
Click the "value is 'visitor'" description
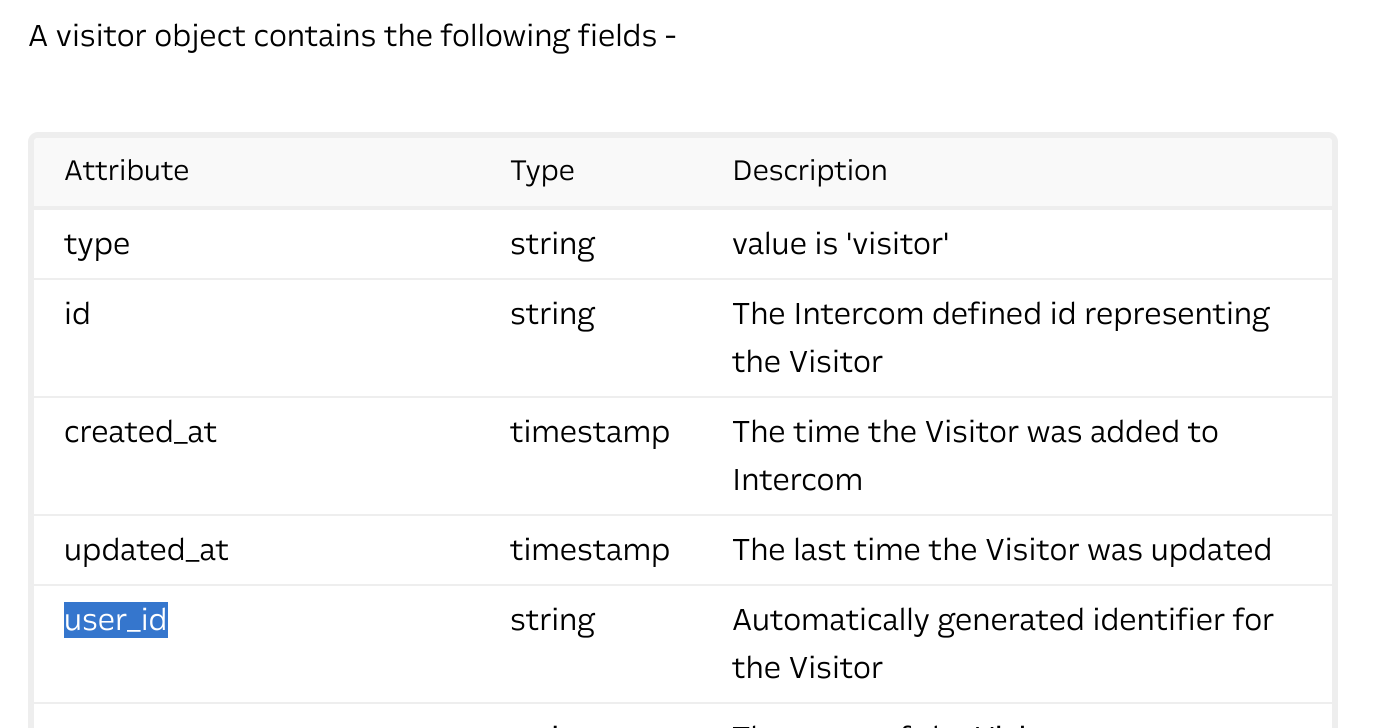coord(840,244)
